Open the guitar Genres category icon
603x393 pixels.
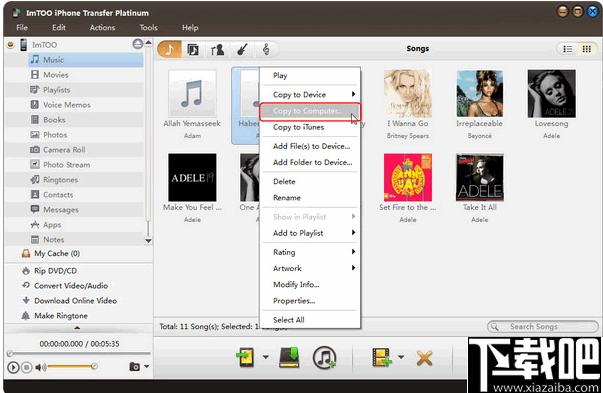[x=242, y=50]
